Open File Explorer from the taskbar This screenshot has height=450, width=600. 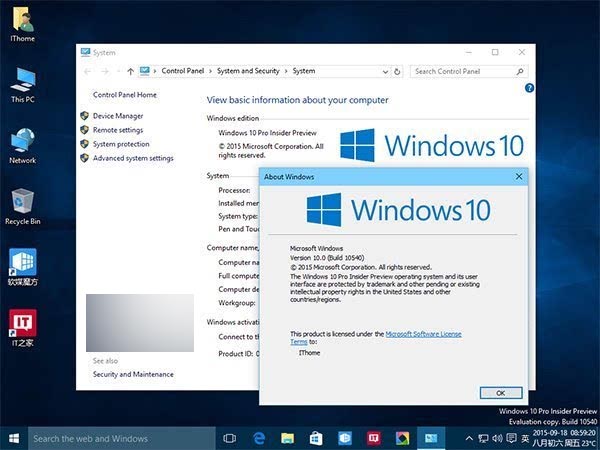tap(288, 438)
